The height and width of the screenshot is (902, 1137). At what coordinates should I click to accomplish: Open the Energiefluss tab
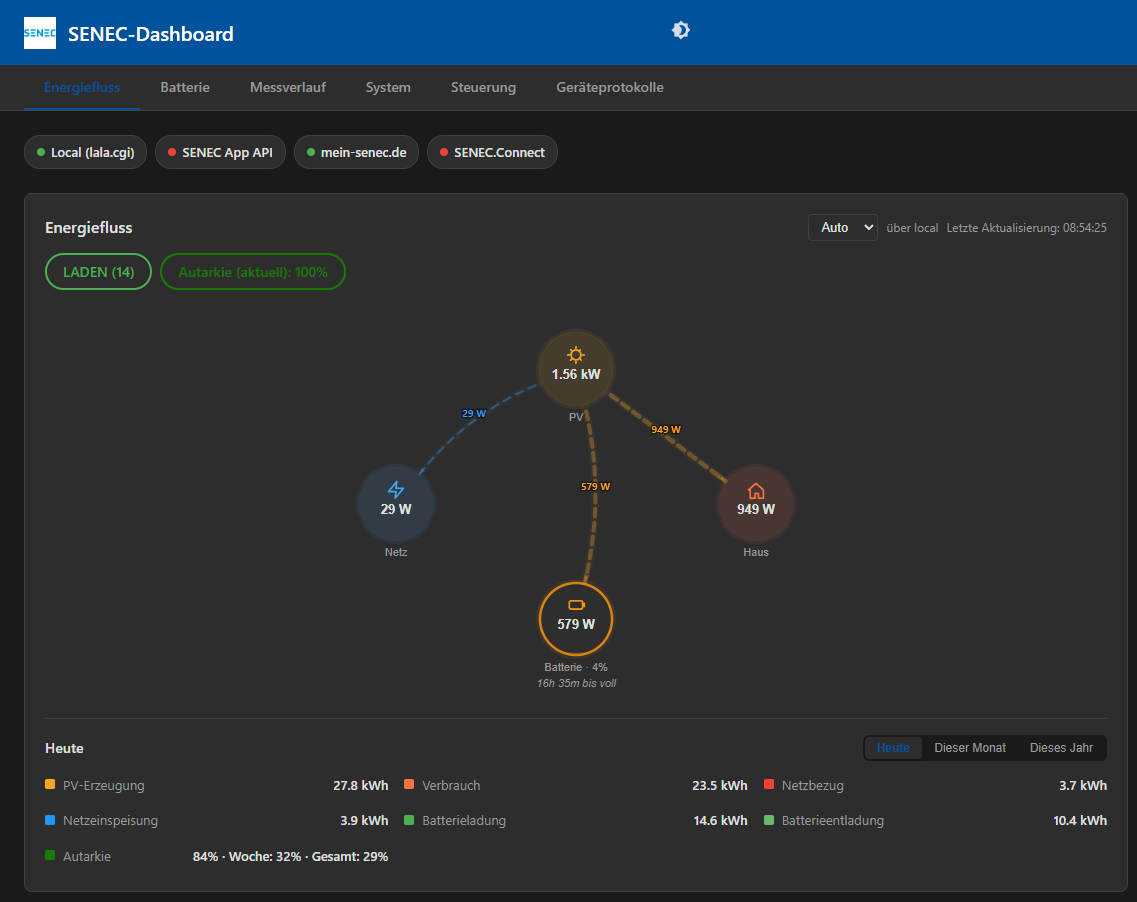pos(82,87)
